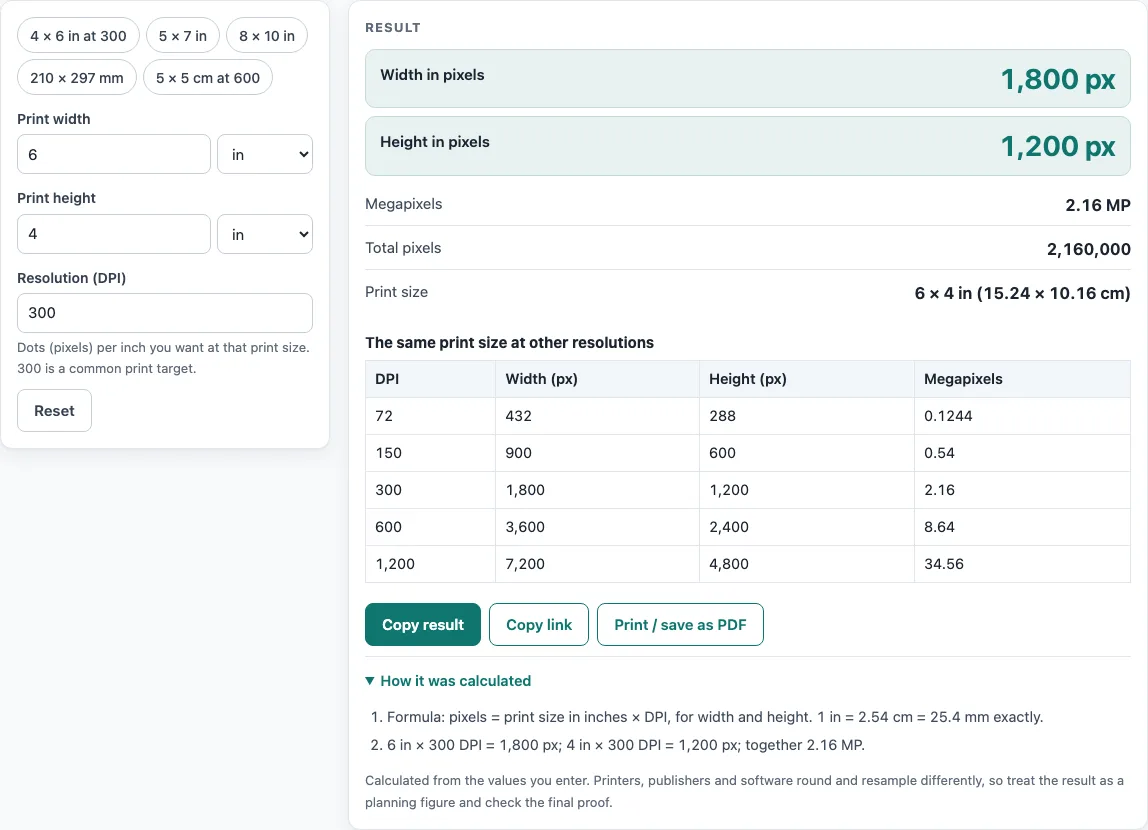Click the "Height in pixels" result label
1148x830 pixels.
click(x=435, y=142)
